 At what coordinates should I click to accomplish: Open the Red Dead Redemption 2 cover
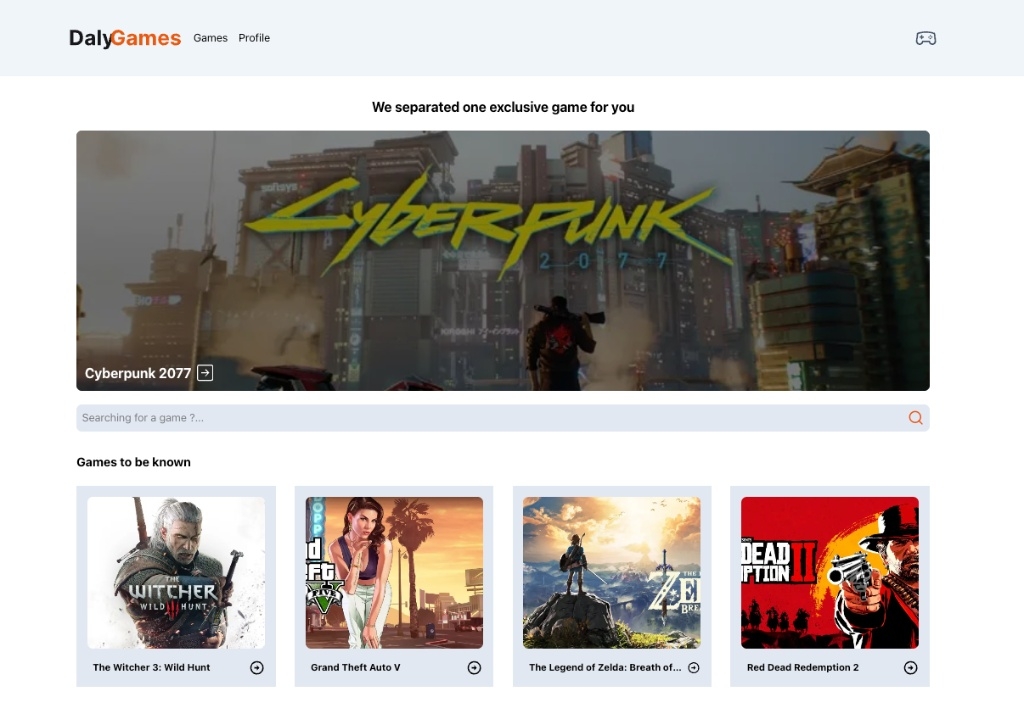829,573
